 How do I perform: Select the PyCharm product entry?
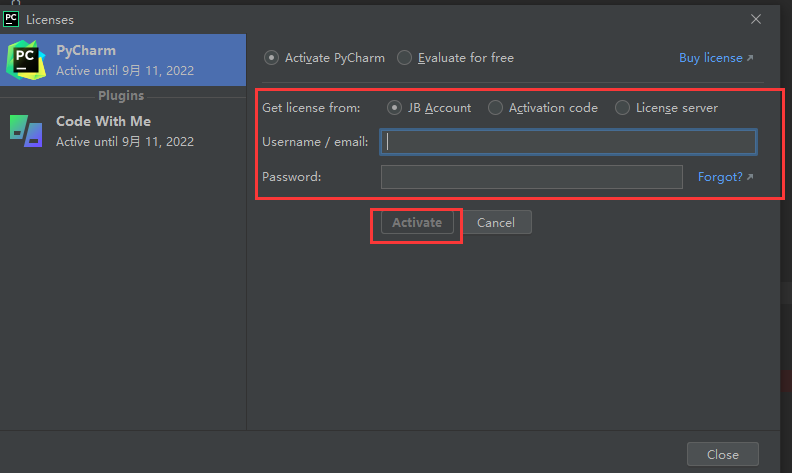(123, 60)
